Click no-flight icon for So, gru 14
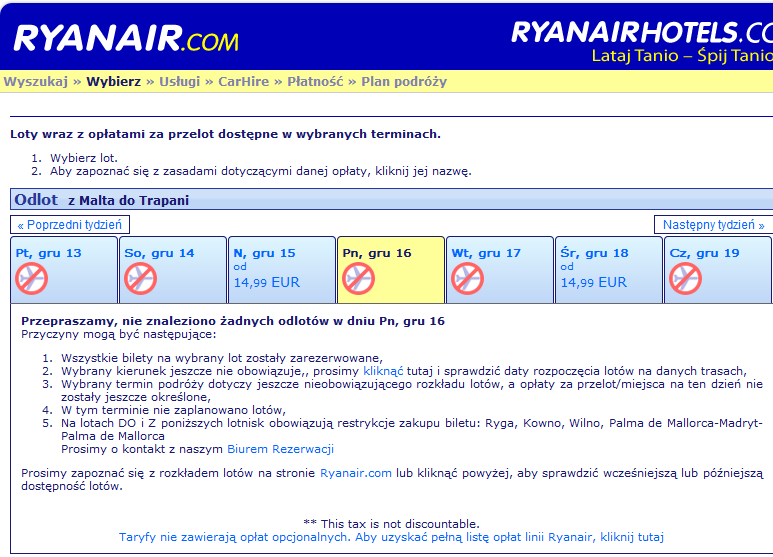The width and height of the screenshot is (773, 557). pos(141,278)
